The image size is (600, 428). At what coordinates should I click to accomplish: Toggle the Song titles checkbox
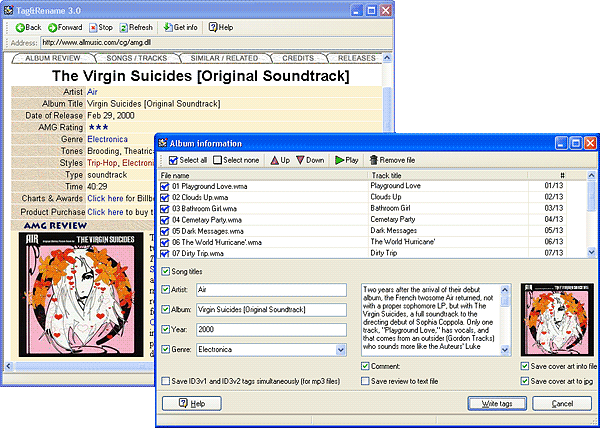pyautogui.click(x=165, y=272)
